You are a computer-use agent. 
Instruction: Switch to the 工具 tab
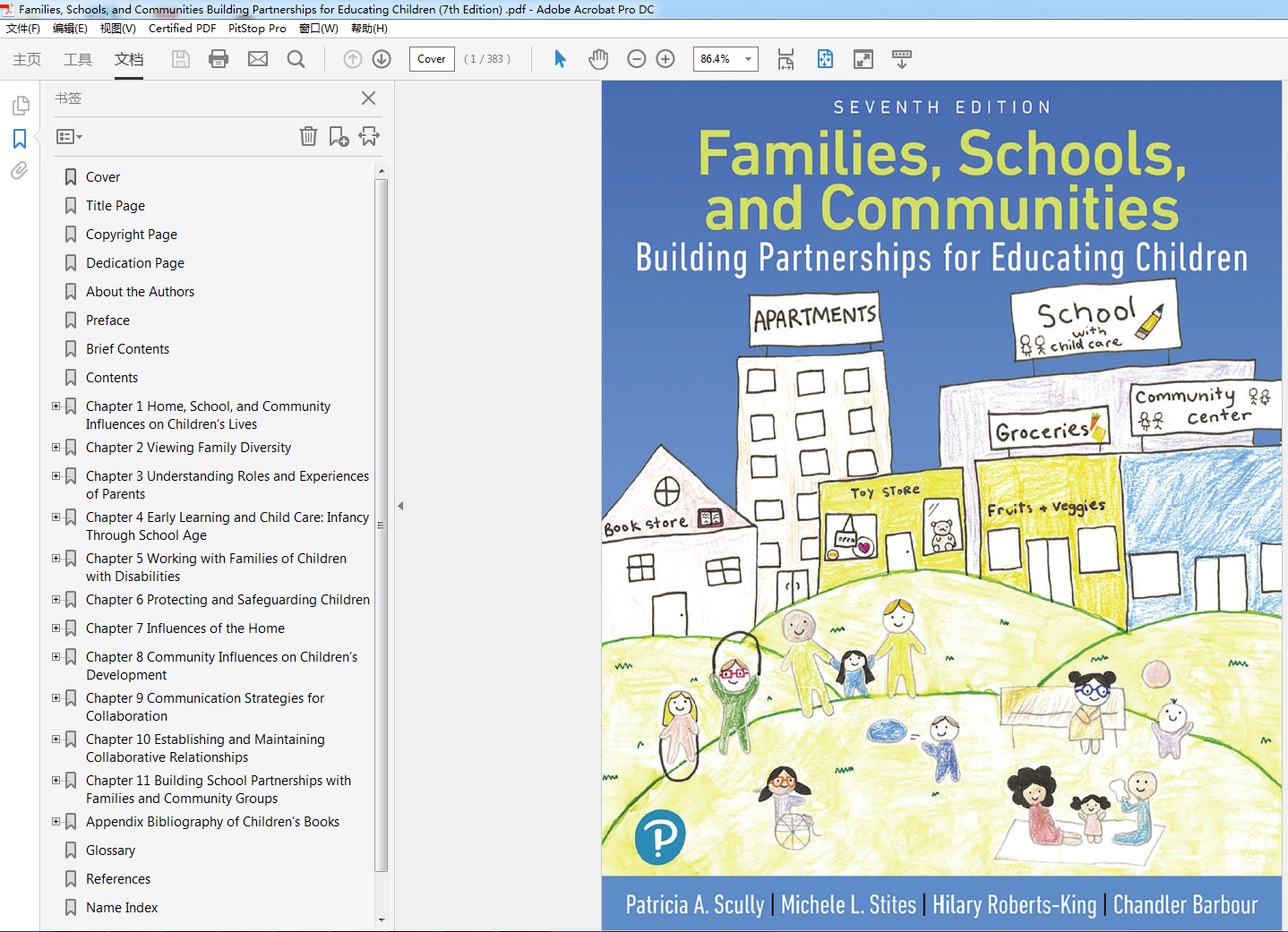[x=78, y=59]
